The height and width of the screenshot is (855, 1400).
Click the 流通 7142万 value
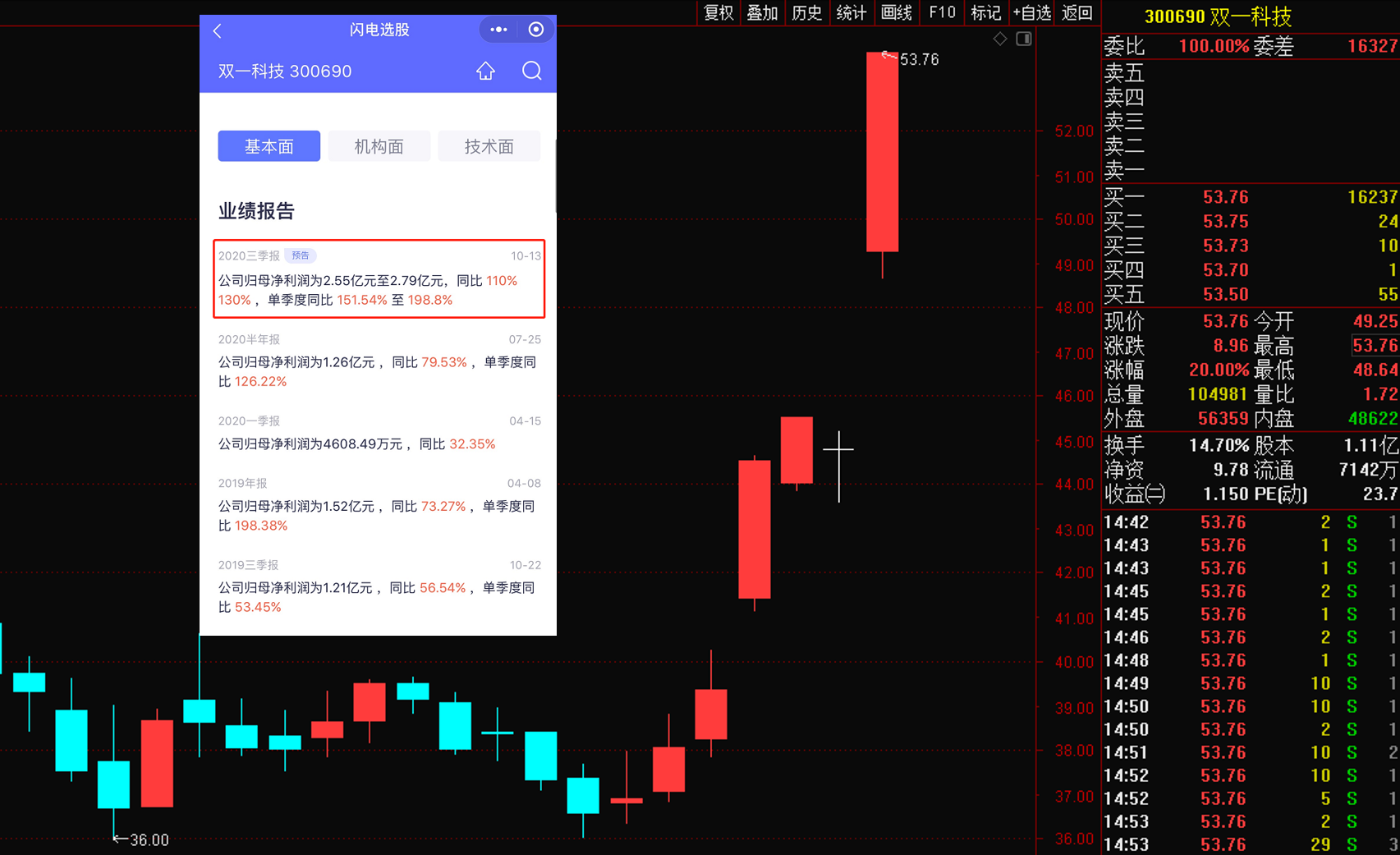pos(1368,471)
